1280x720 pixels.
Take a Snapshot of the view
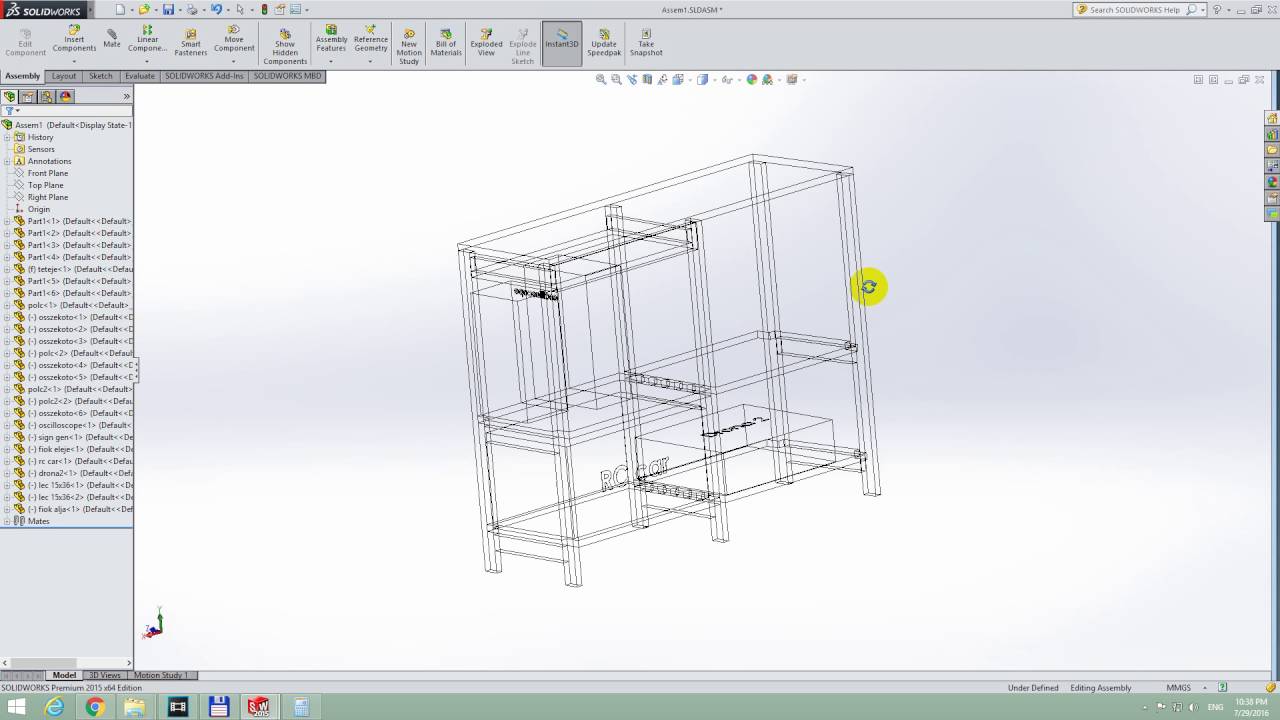coord(646,42)
